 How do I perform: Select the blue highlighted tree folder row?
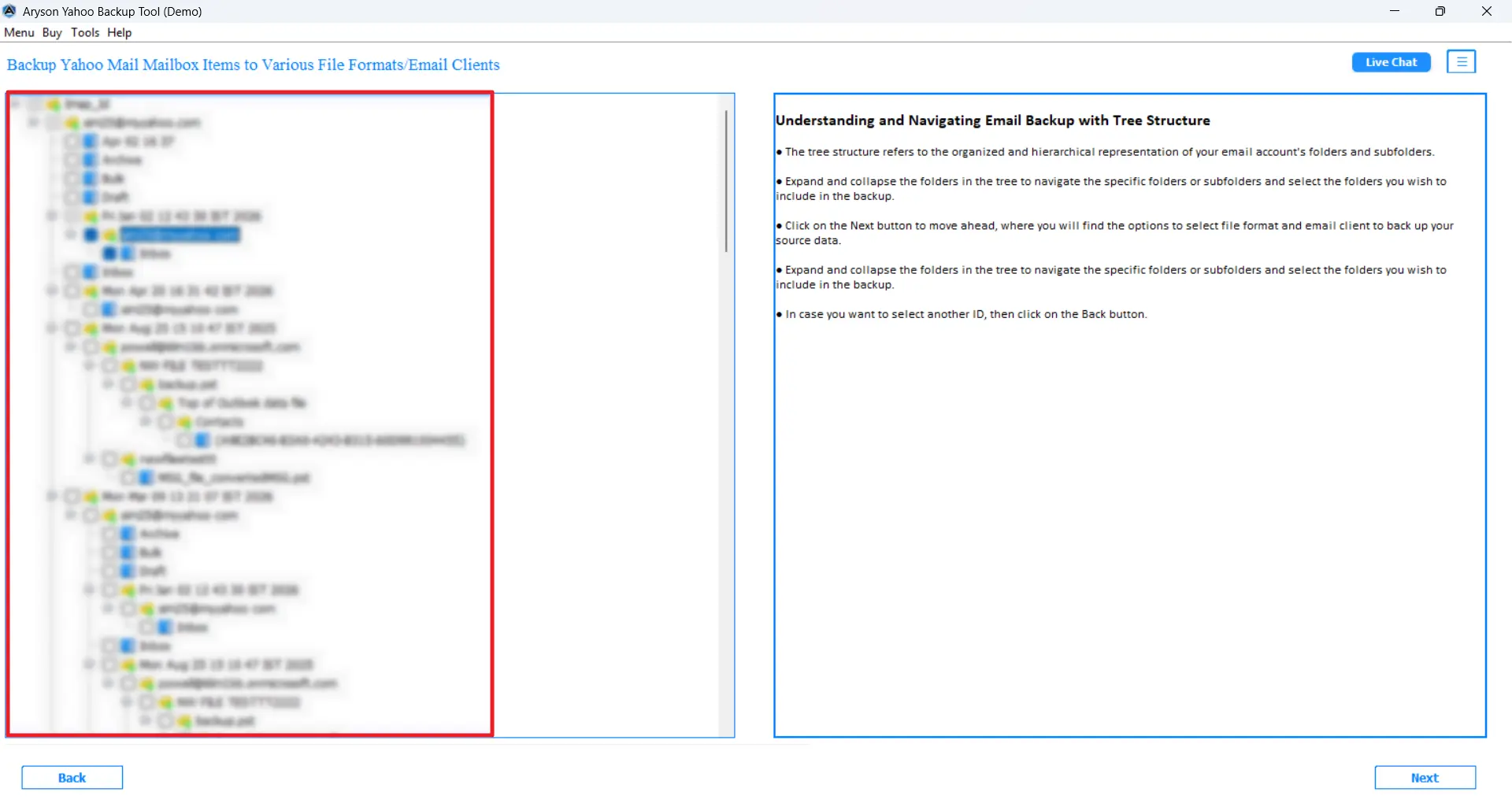tap(180, 235)
